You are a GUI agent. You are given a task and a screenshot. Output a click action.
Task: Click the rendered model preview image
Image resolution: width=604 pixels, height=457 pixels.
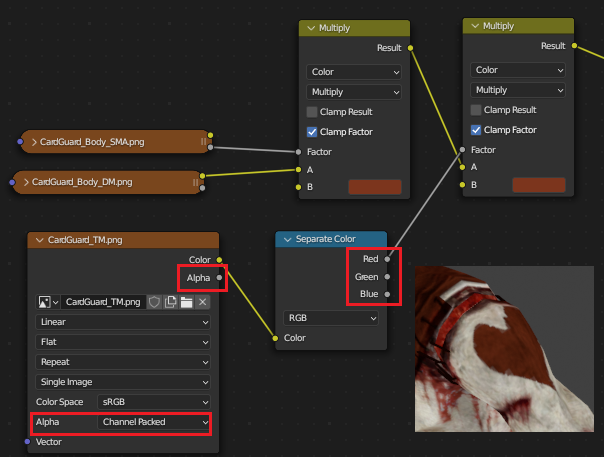tap(504, 349)
